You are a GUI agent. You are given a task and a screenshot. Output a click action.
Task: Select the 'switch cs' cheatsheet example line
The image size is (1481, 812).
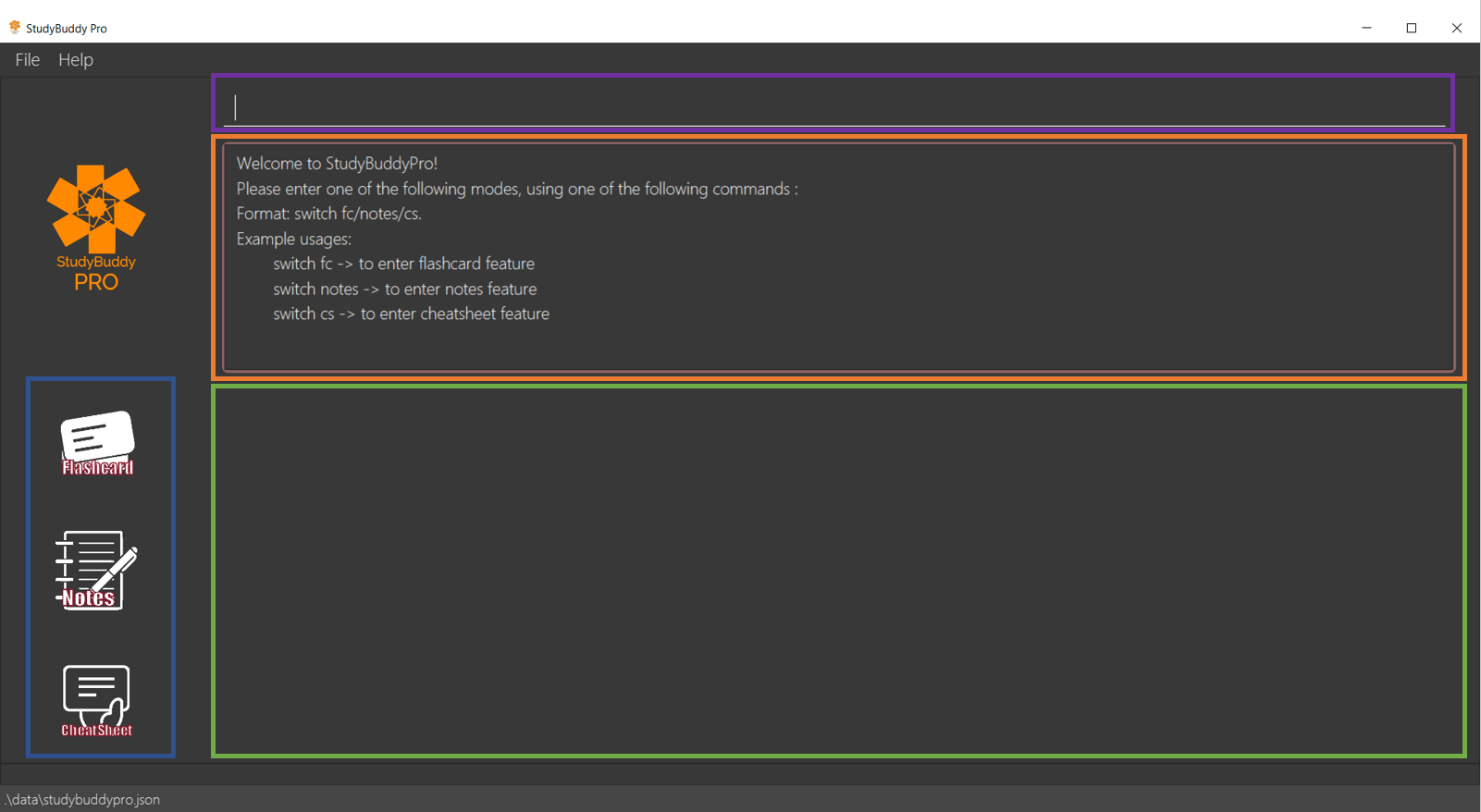pos(411,314)
